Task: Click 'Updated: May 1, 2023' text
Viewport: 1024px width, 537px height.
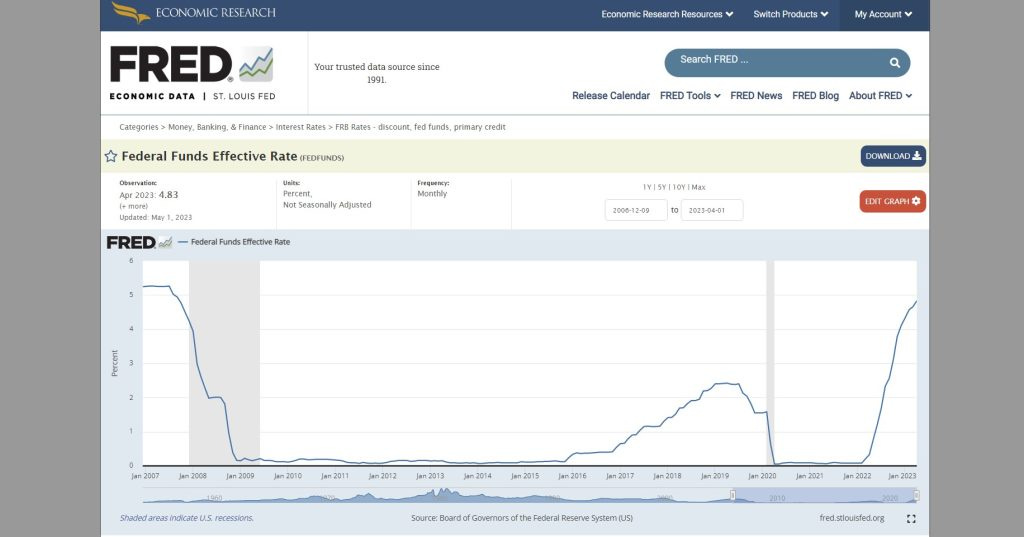Action: 155,218
